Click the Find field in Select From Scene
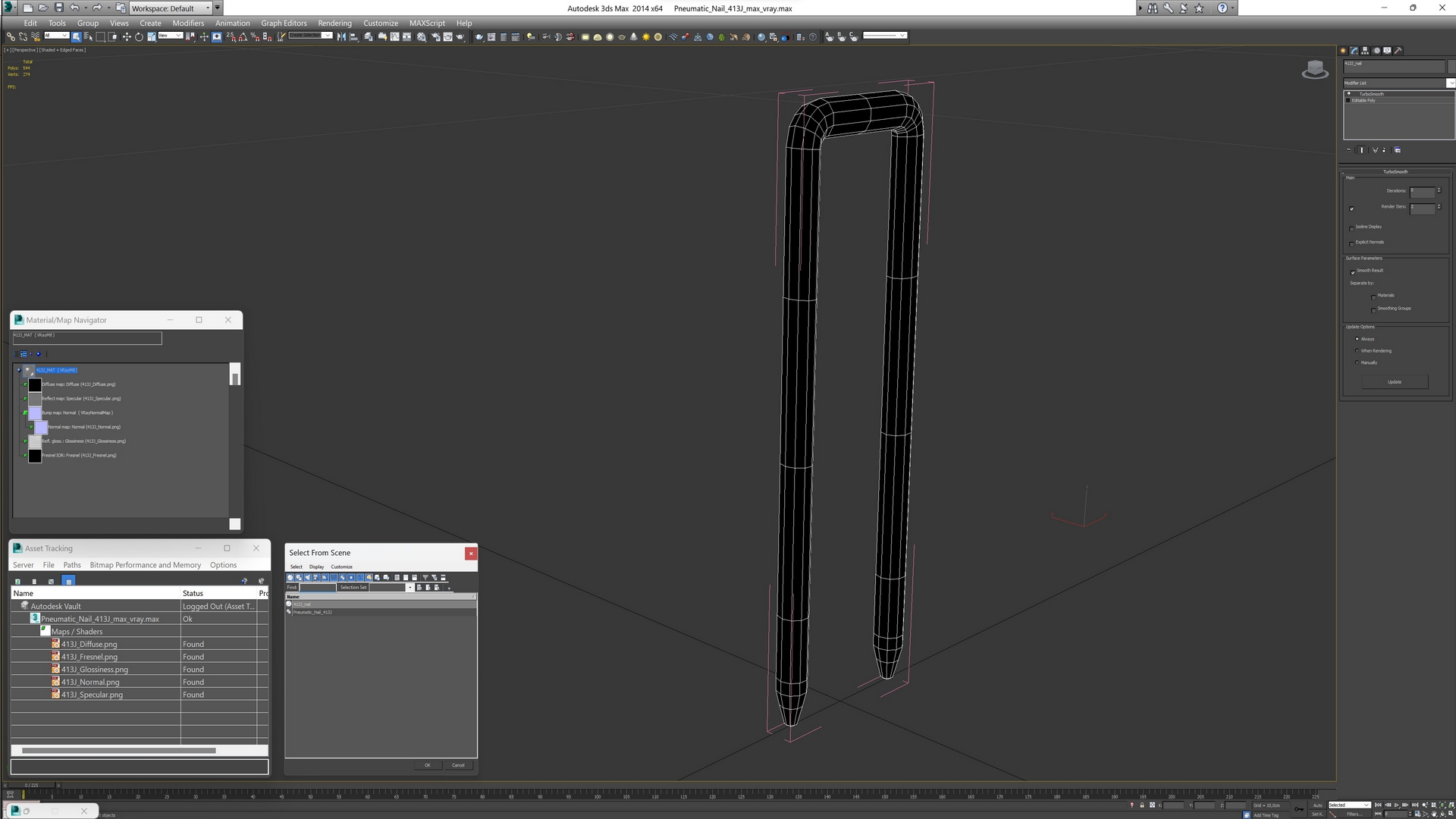 pyautogui.click(x=317, y=588)
